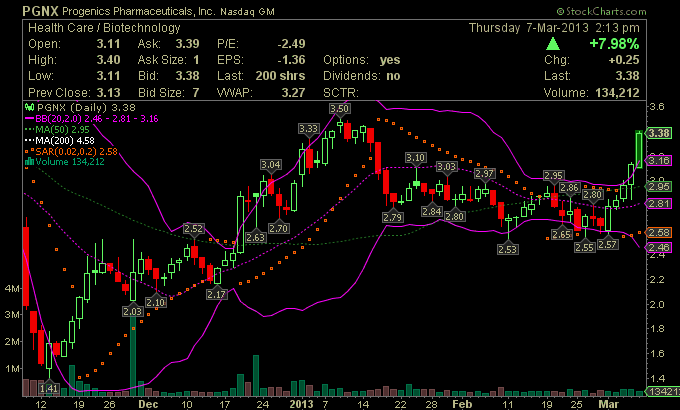Click the 3.50 peak price label
Viewport: 680px width, 410px height.
click(340, 108)
